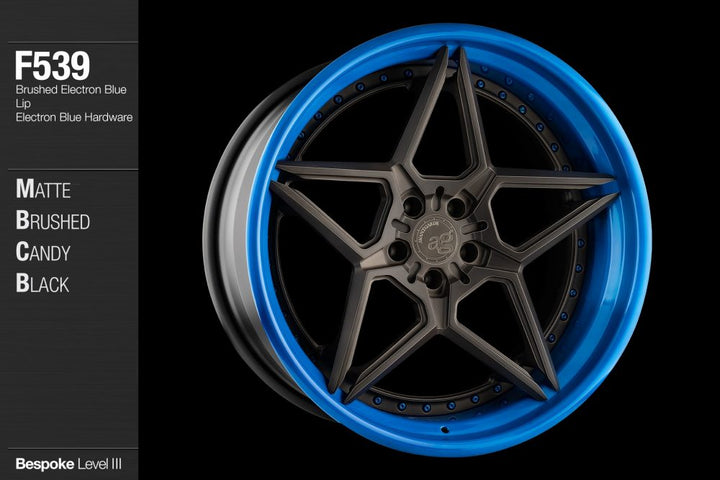Select the Candy finish label
The height and width of the screenshot is (480, 720).
tap(44, 252)
